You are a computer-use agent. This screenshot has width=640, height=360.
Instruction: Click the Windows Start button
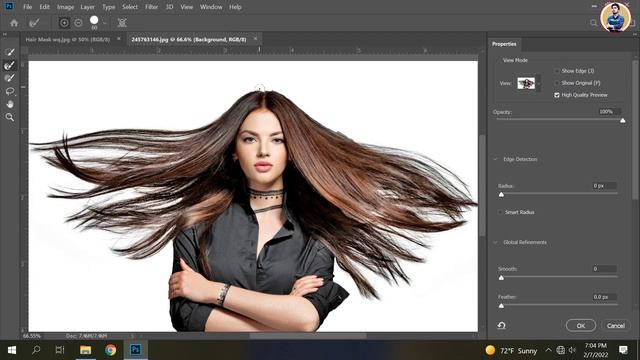point(11,350)
